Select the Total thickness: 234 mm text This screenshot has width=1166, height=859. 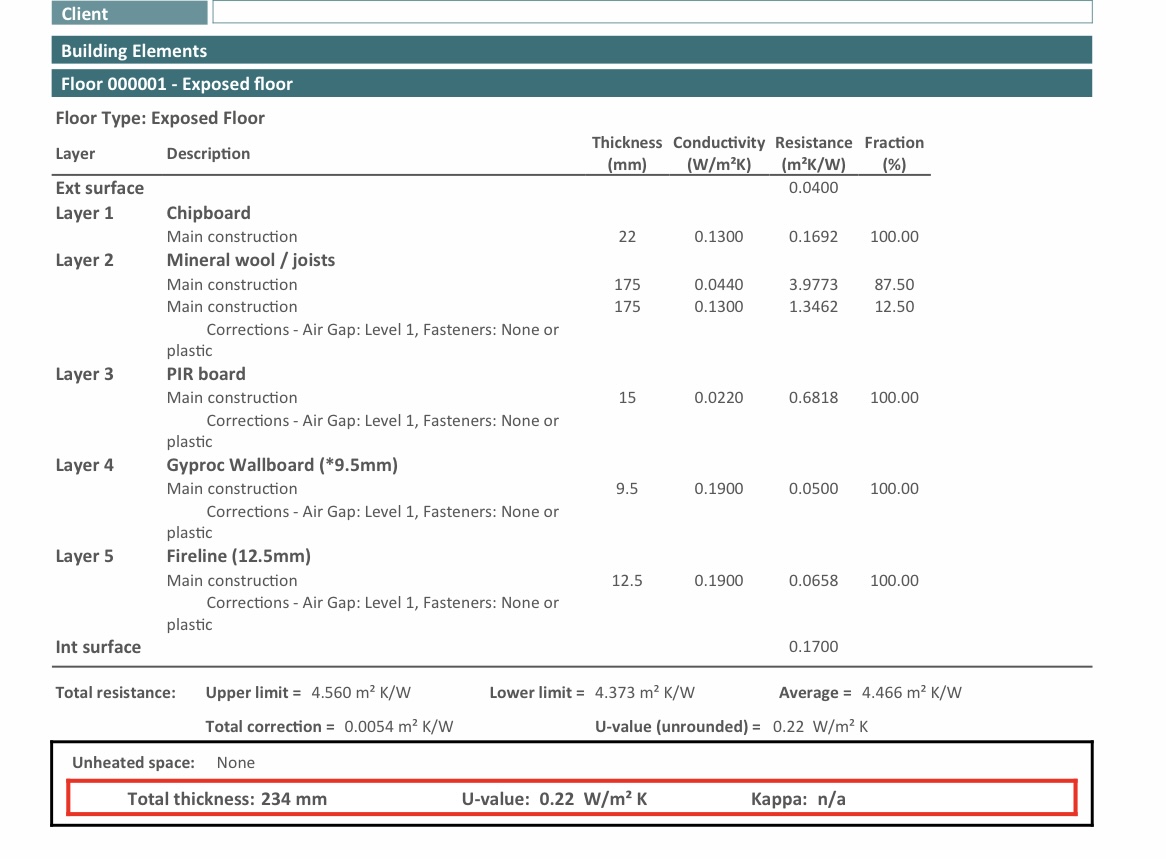227,799
